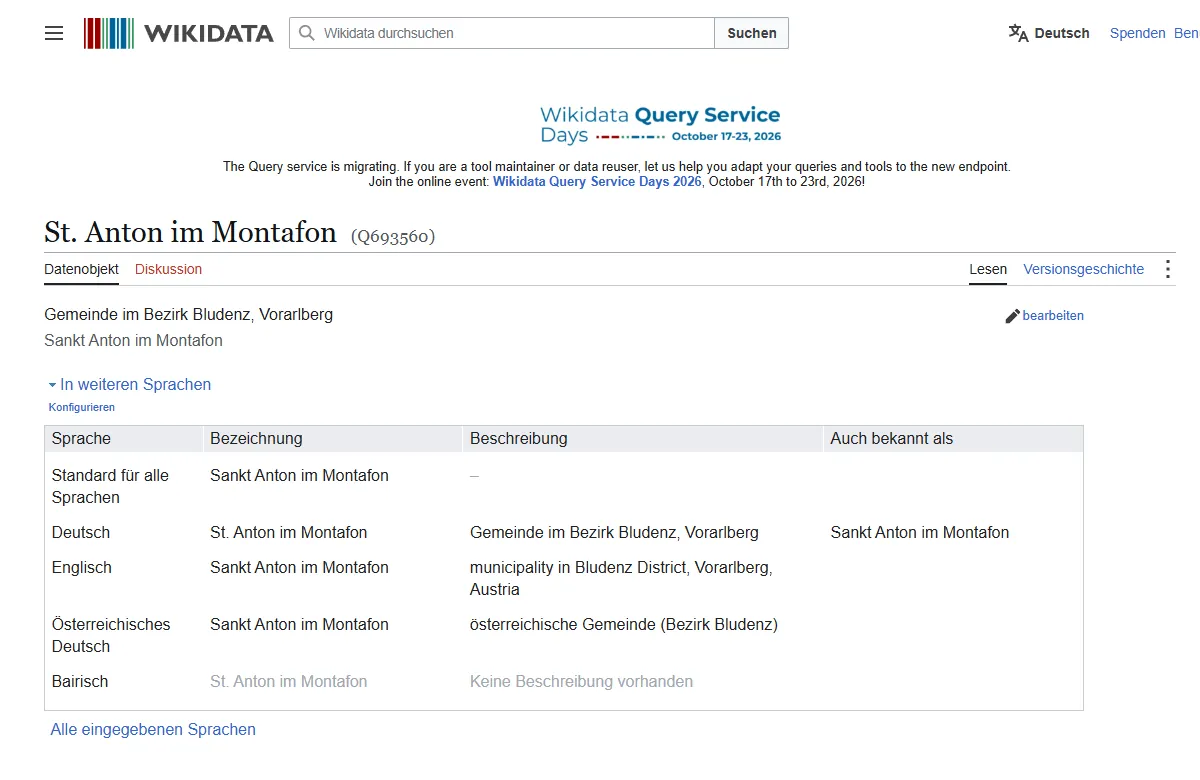1200x780 pixels.
Task: Collapse the In weiteren Sprachen section
Action: coord(130,384)
